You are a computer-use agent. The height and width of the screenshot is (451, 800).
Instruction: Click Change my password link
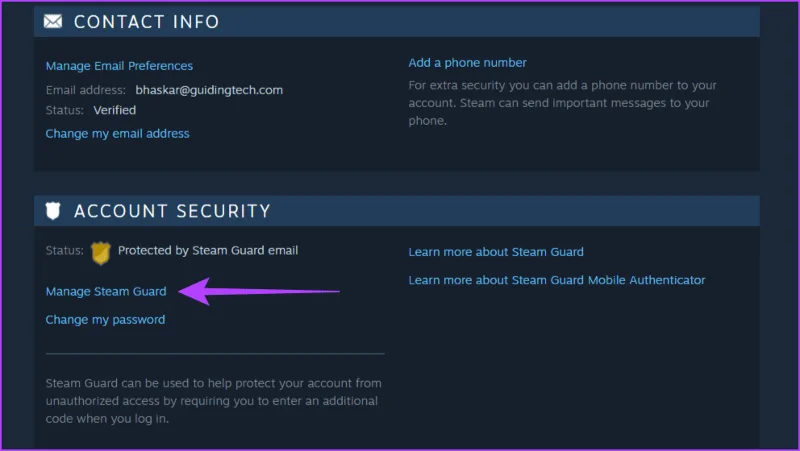pyautogui.click(x=105, y=319)
